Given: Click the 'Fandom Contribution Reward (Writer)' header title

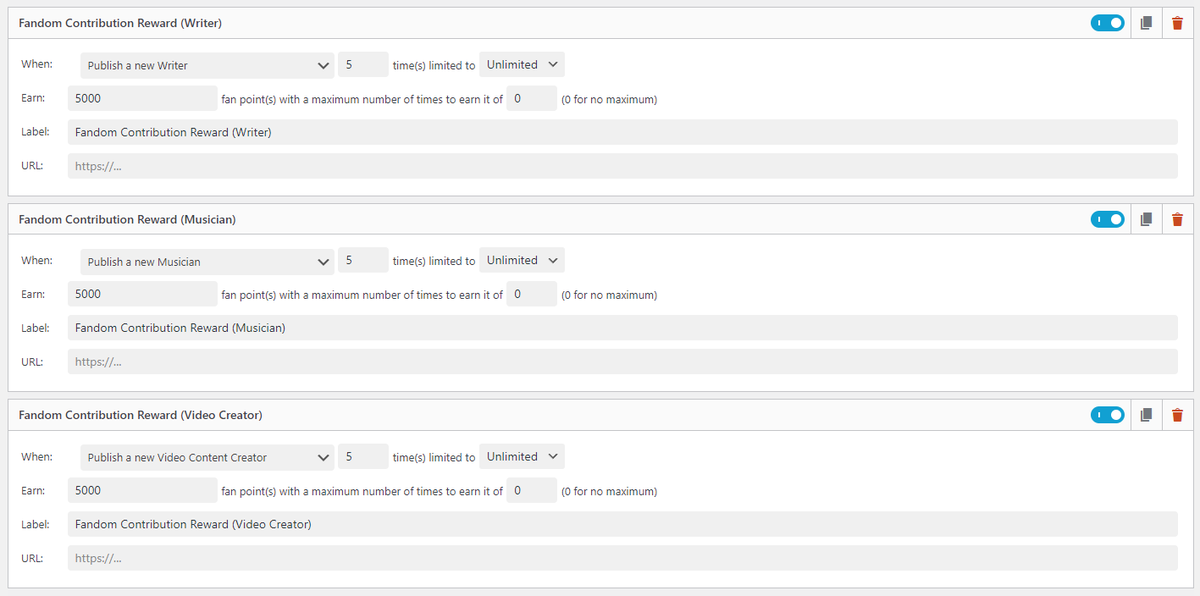Looking at the screenshot, I should tap(121, 23).
